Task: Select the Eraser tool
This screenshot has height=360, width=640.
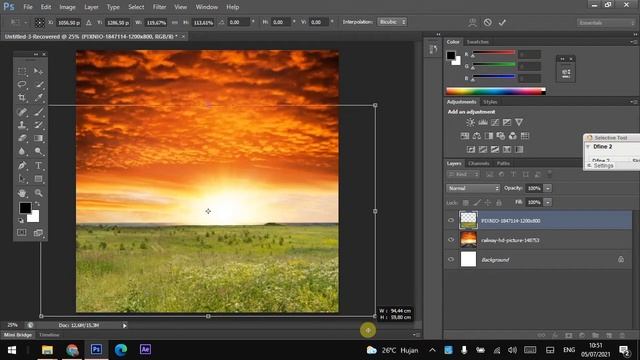Action: click(x=22, y=138)
